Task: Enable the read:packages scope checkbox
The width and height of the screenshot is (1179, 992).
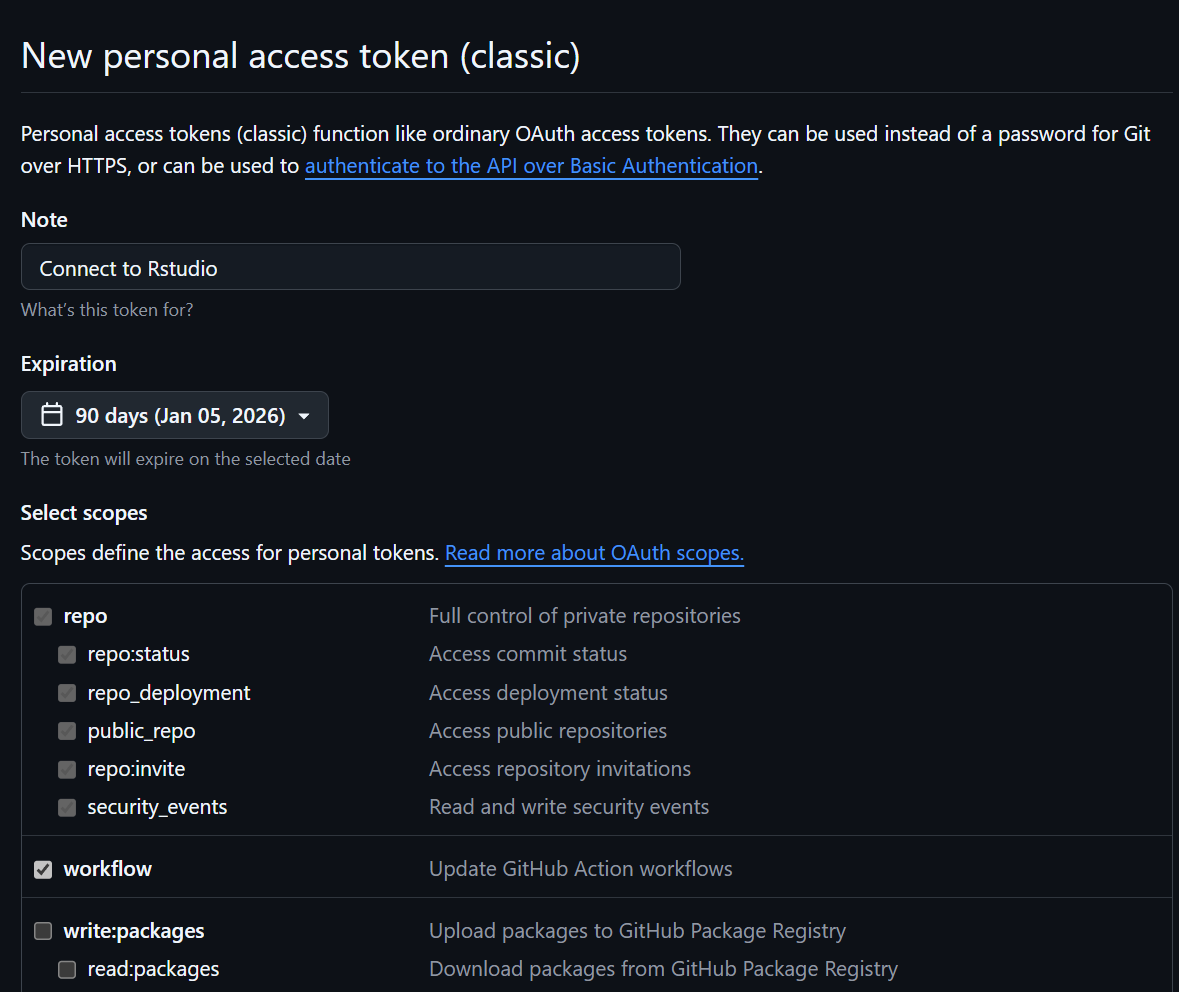Action: [x=67, y=969]
